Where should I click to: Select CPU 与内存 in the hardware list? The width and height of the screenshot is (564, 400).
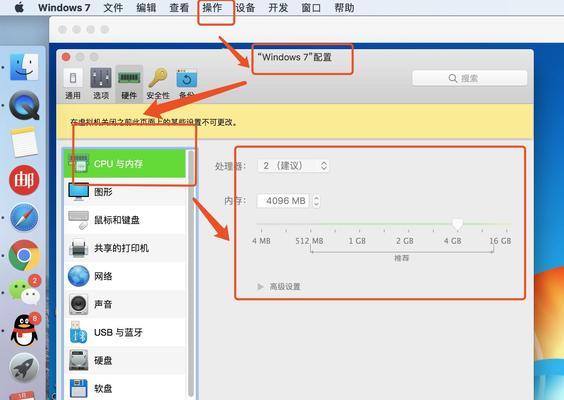coord(125,164)
